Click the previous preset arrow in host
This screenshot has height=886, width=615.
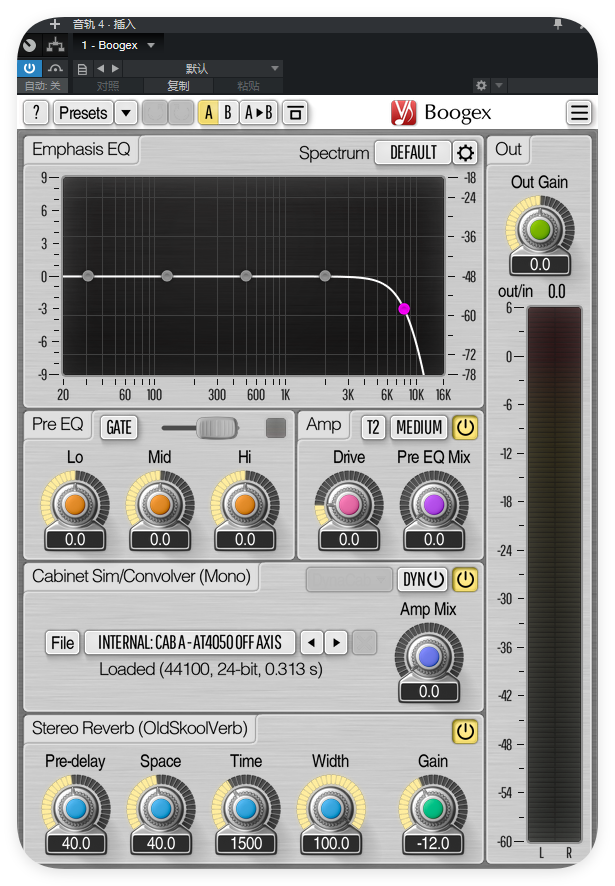(x=101, y=68)
